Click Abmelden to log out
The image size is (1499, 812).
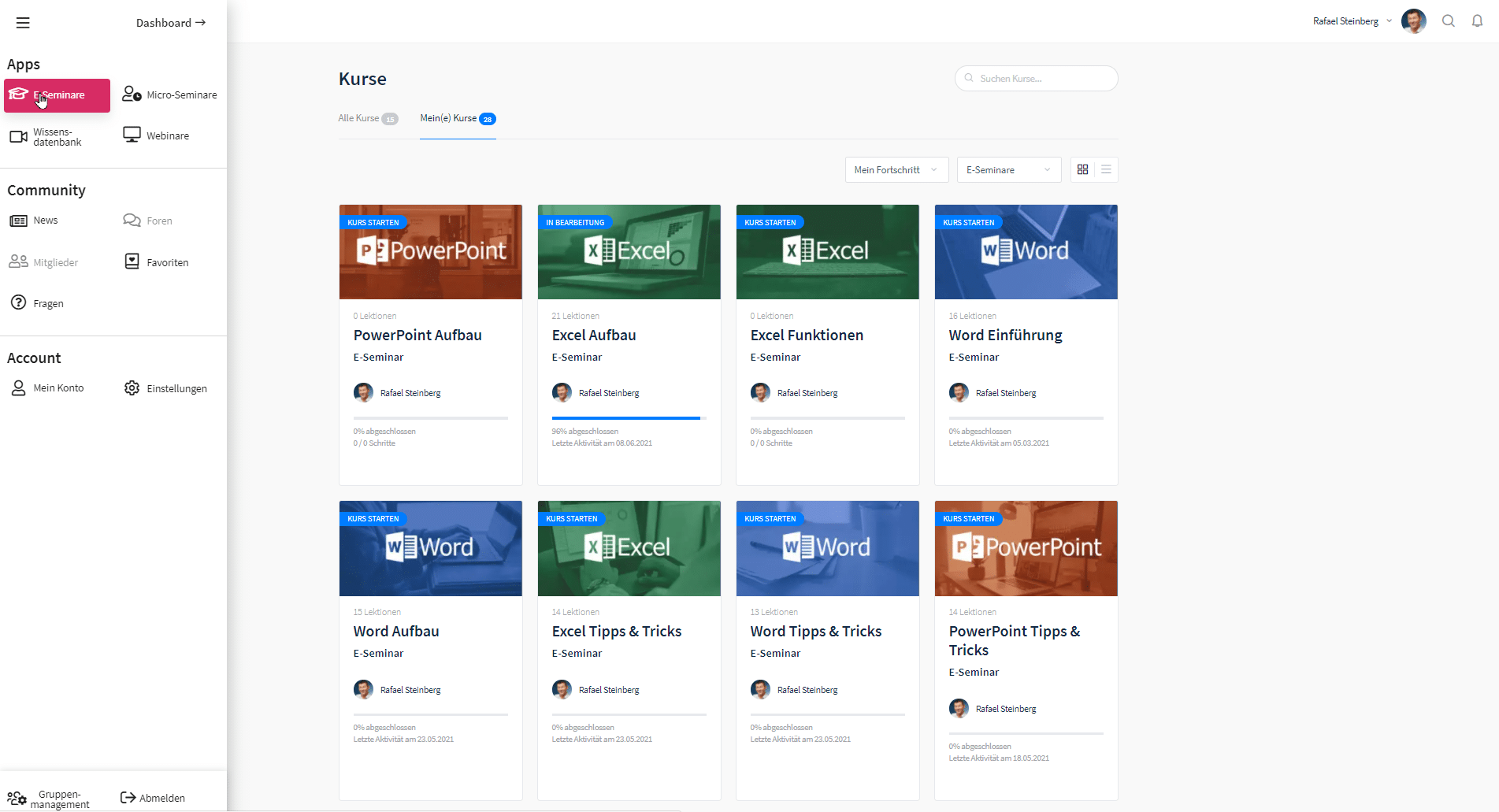153,798
